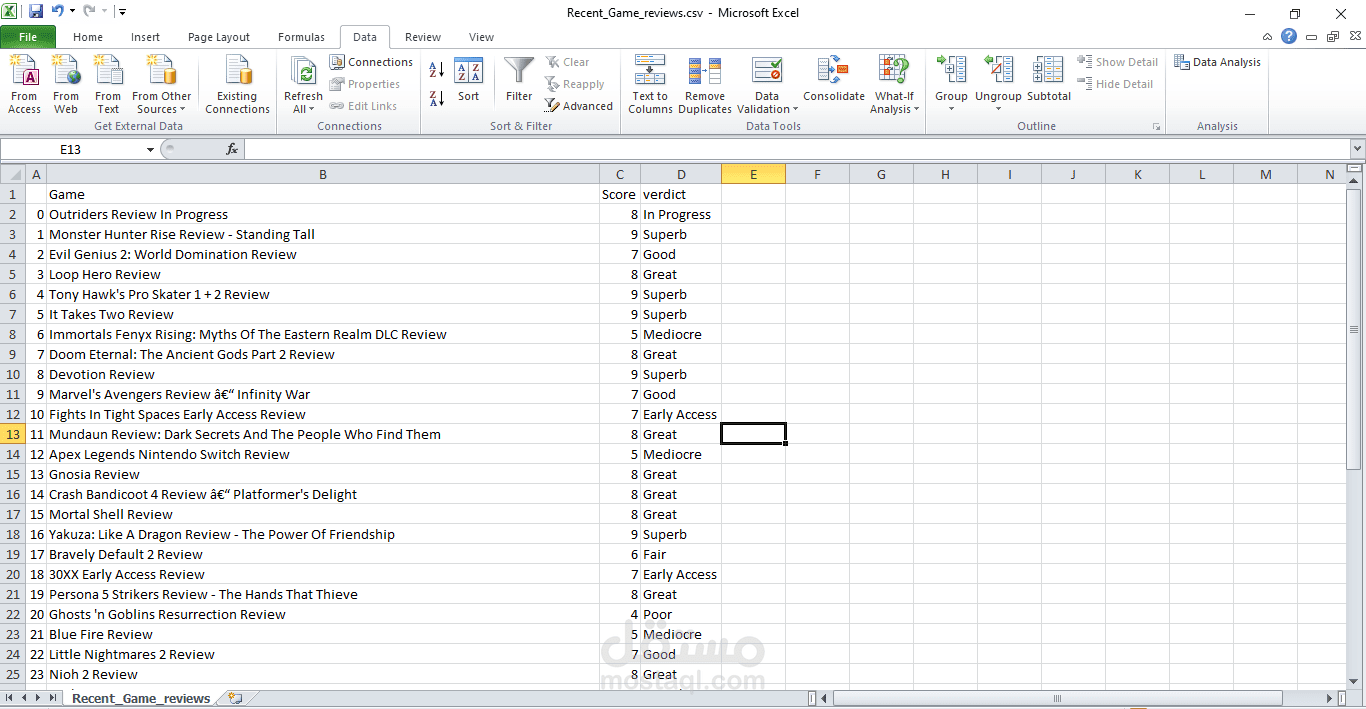
Task: Open Excel Help question mark
Action: click(x=1289, y=36)
